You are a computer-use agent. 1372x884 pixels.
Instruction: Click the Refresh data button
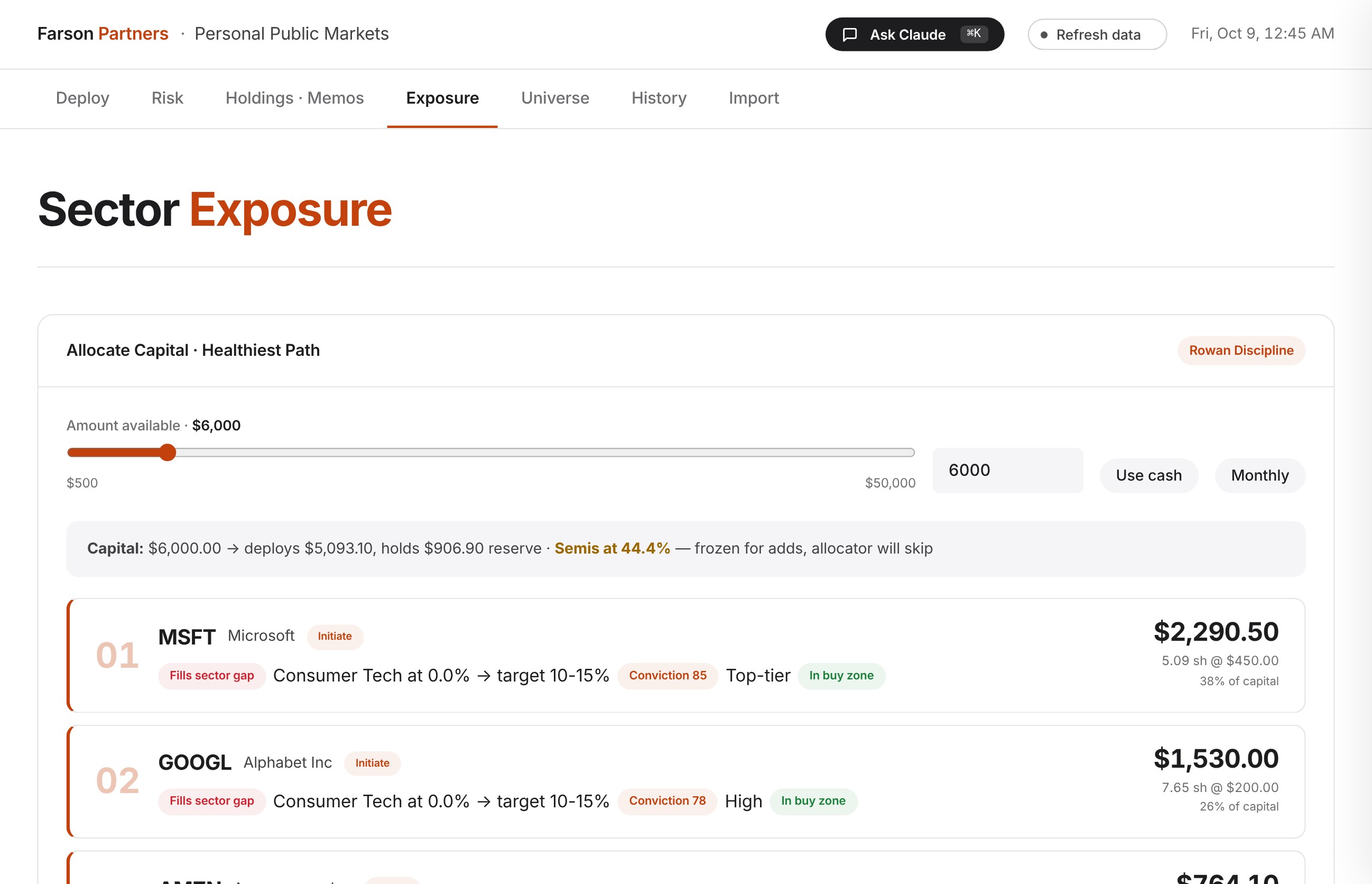(x=1097, y=34)
